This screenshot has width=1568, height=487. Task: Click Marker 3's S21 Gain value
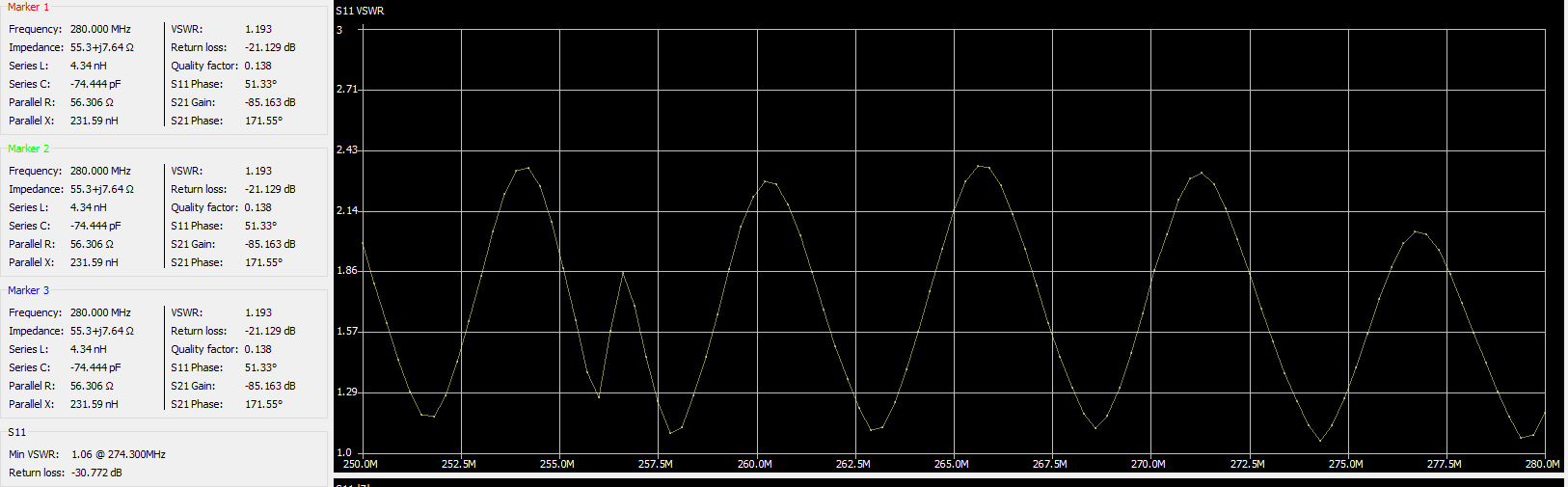[270, 386]
